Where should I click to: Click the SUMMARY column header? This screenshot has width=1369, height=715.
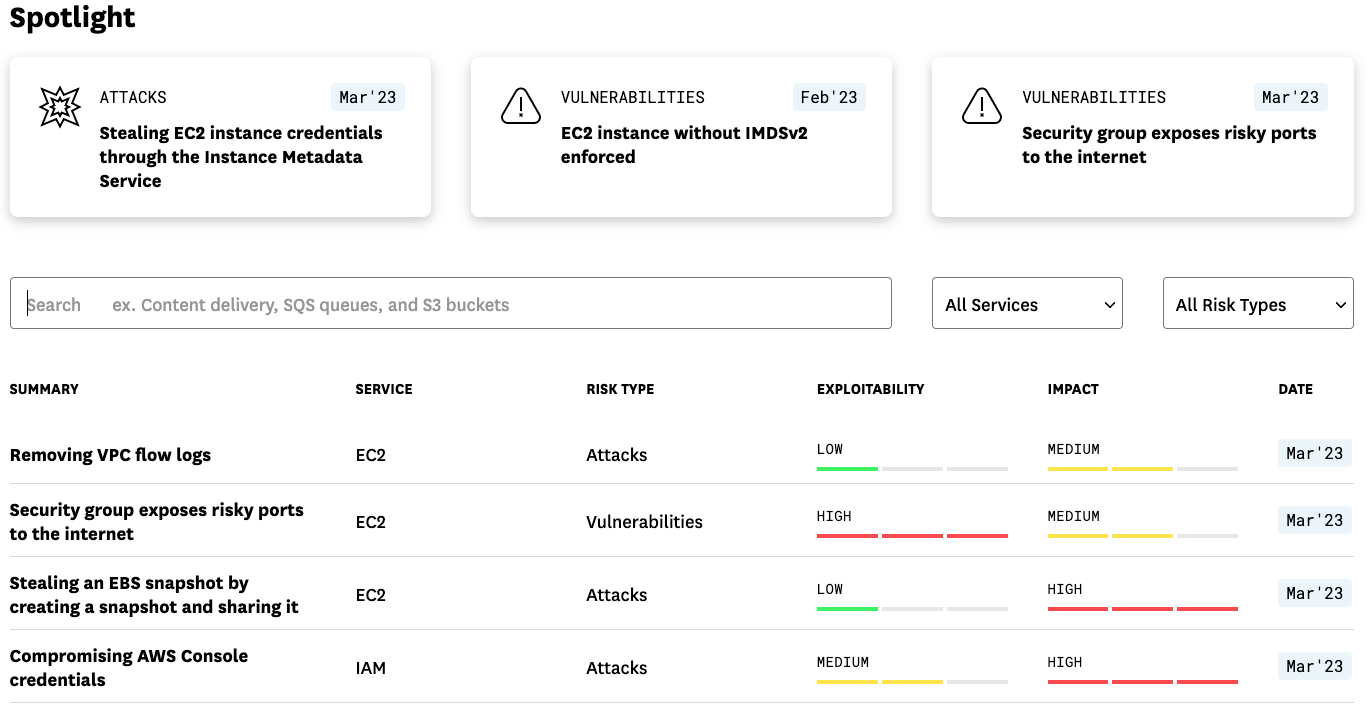(44, 389)
